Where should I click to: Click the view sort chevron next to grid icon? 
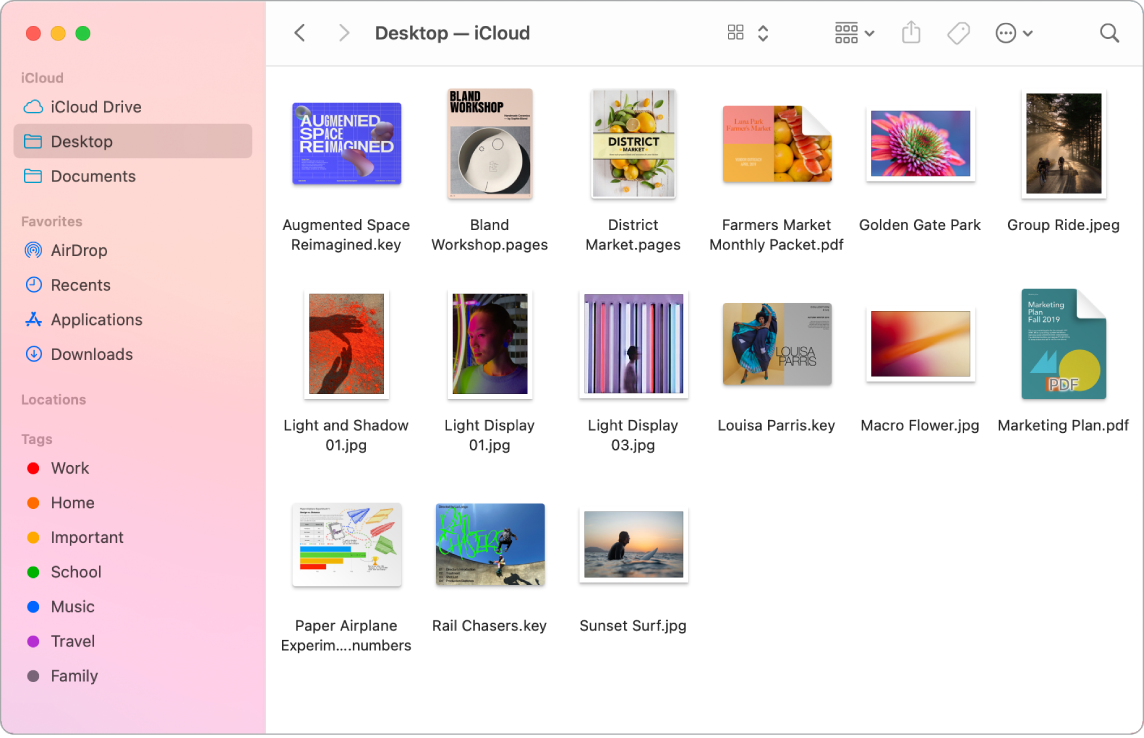761,33
